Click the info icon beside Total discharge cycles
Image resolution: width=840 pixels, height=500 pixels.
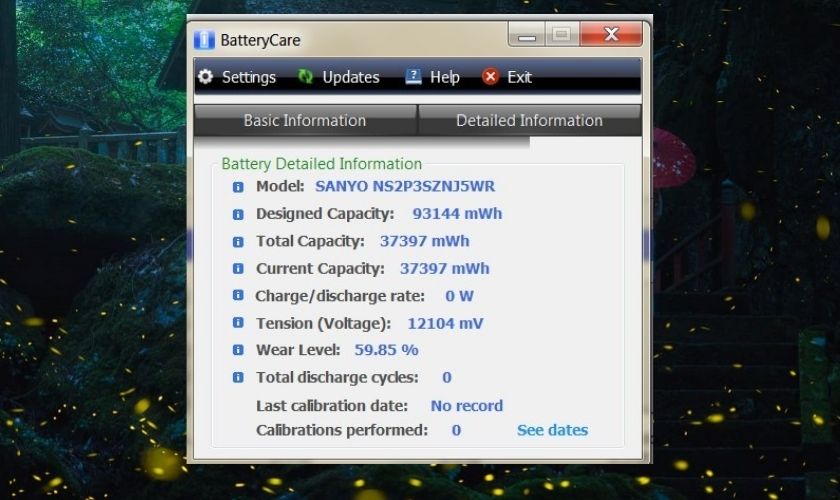tap(238, 378)
